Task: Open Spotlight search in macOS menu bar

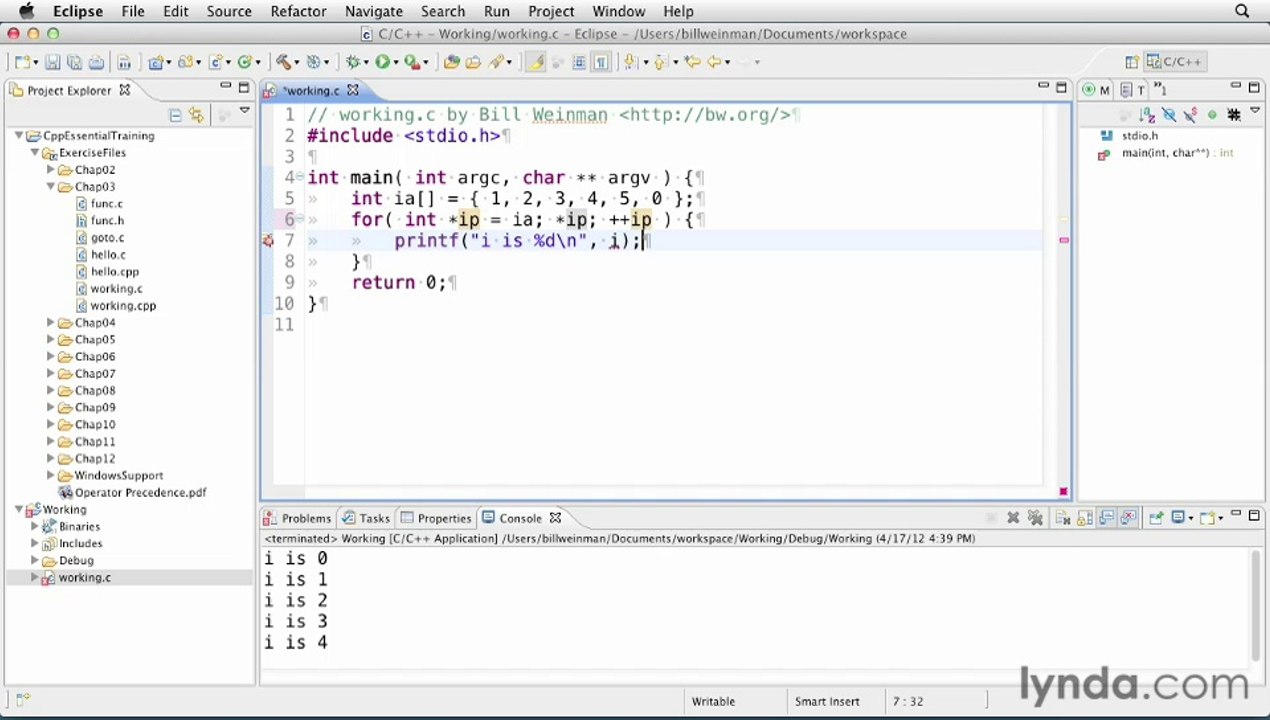Action: (x=1242, y=11)
